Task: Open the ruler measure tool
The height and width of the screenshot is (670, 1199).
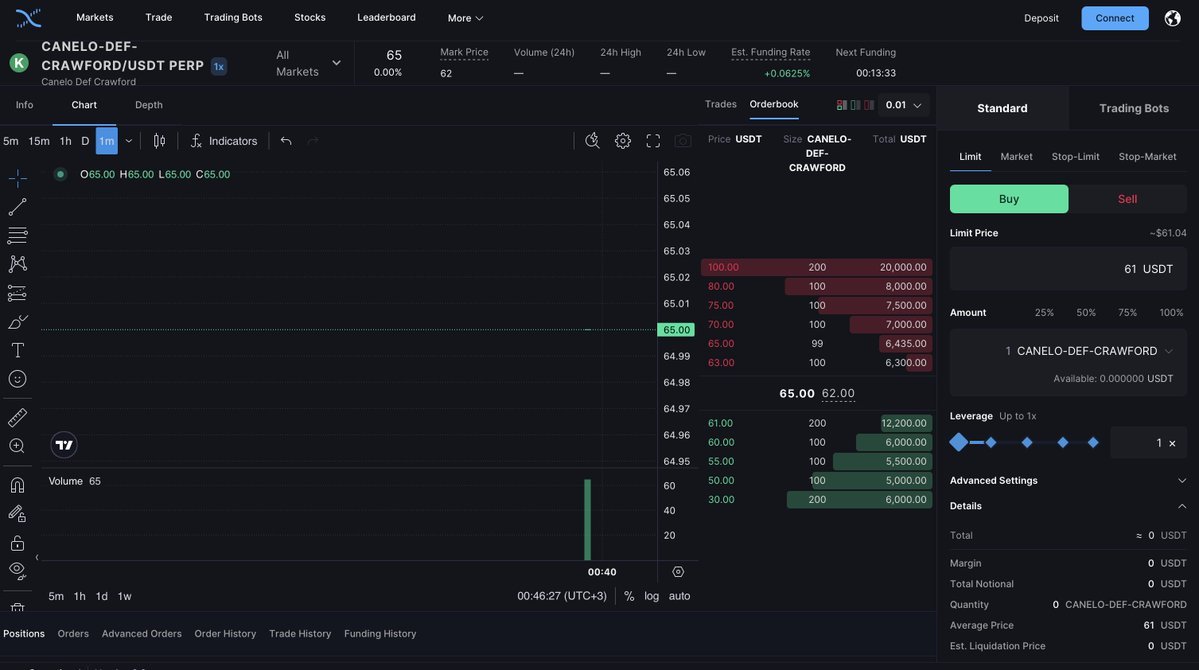Action: tap(17, 417)
